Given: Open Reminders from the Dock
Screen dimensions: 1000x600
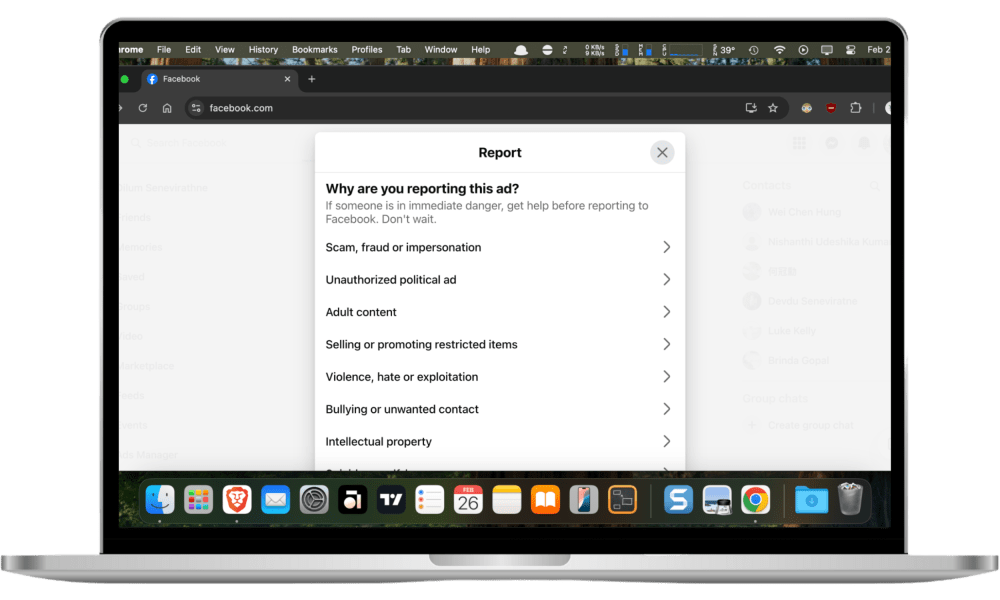Looking at the screenshot, I should click(429, 500).
